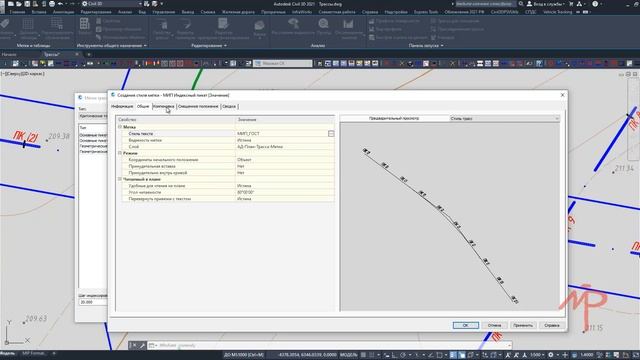
Task: Add a new drawing tab with plus
Action: point(89,54)
